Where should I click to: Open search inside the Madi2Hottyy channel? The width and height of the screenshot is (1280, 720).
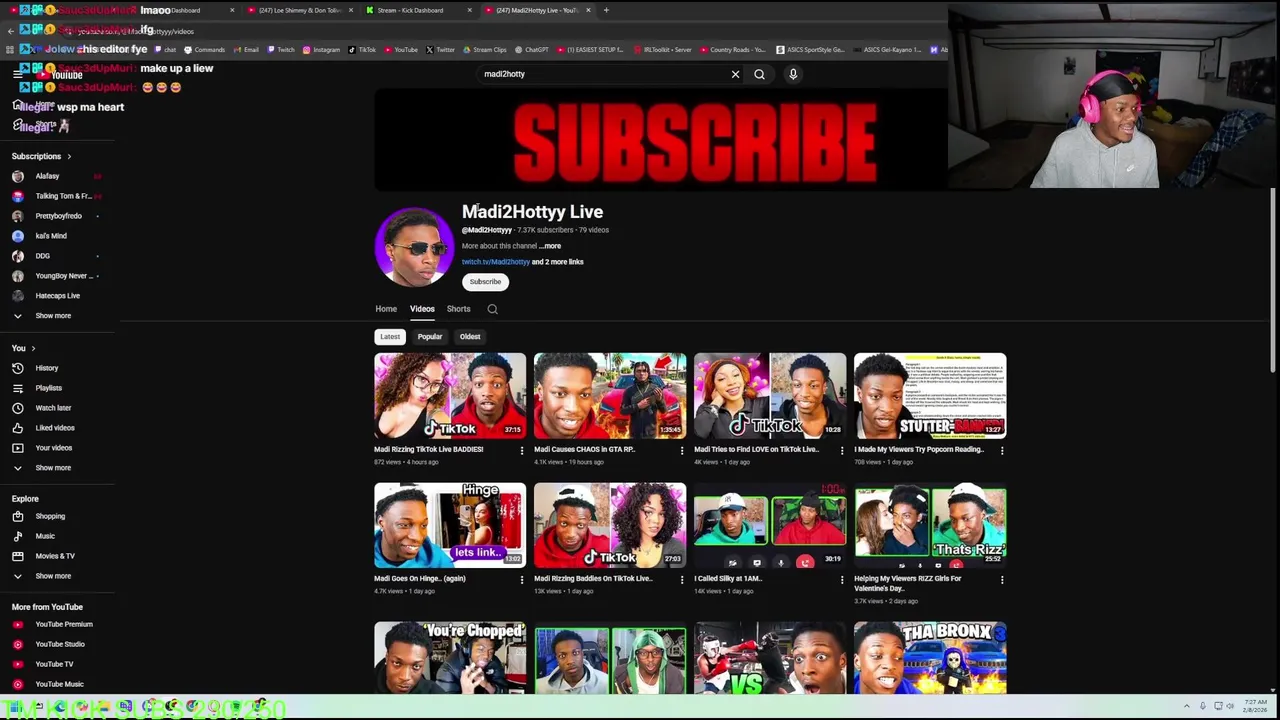click(x=492, y=309)
